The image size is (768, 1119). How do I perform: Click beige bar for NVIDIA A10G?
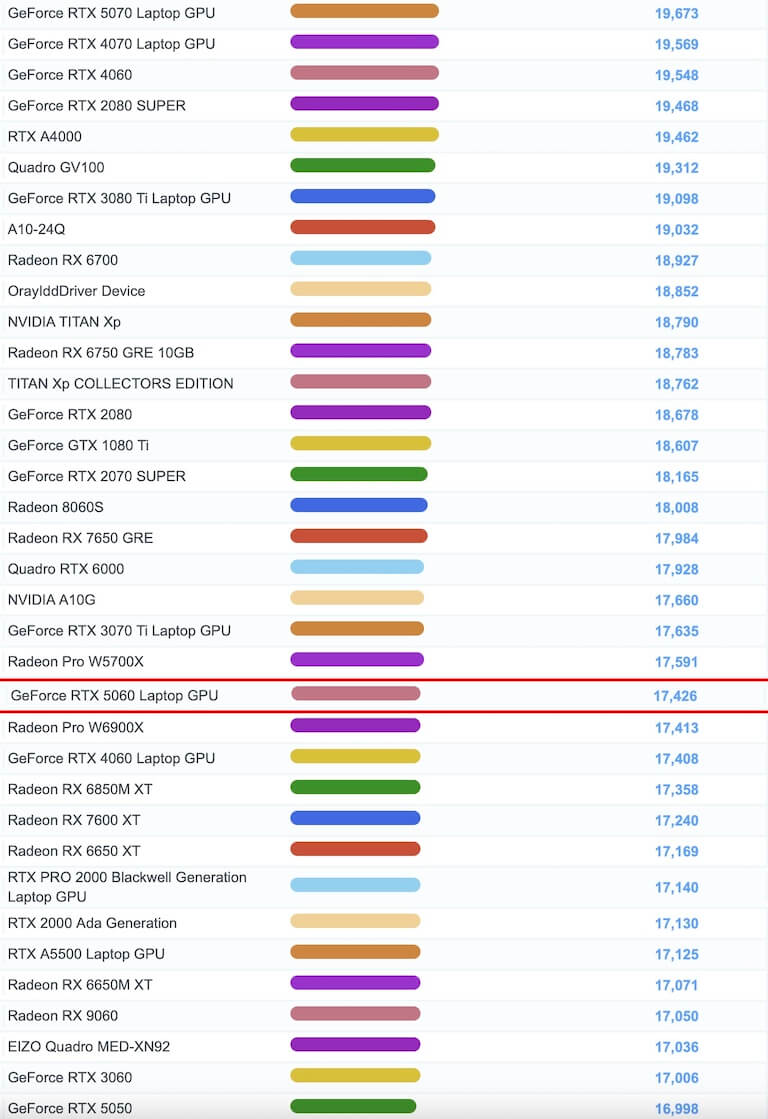pos(358,597)
